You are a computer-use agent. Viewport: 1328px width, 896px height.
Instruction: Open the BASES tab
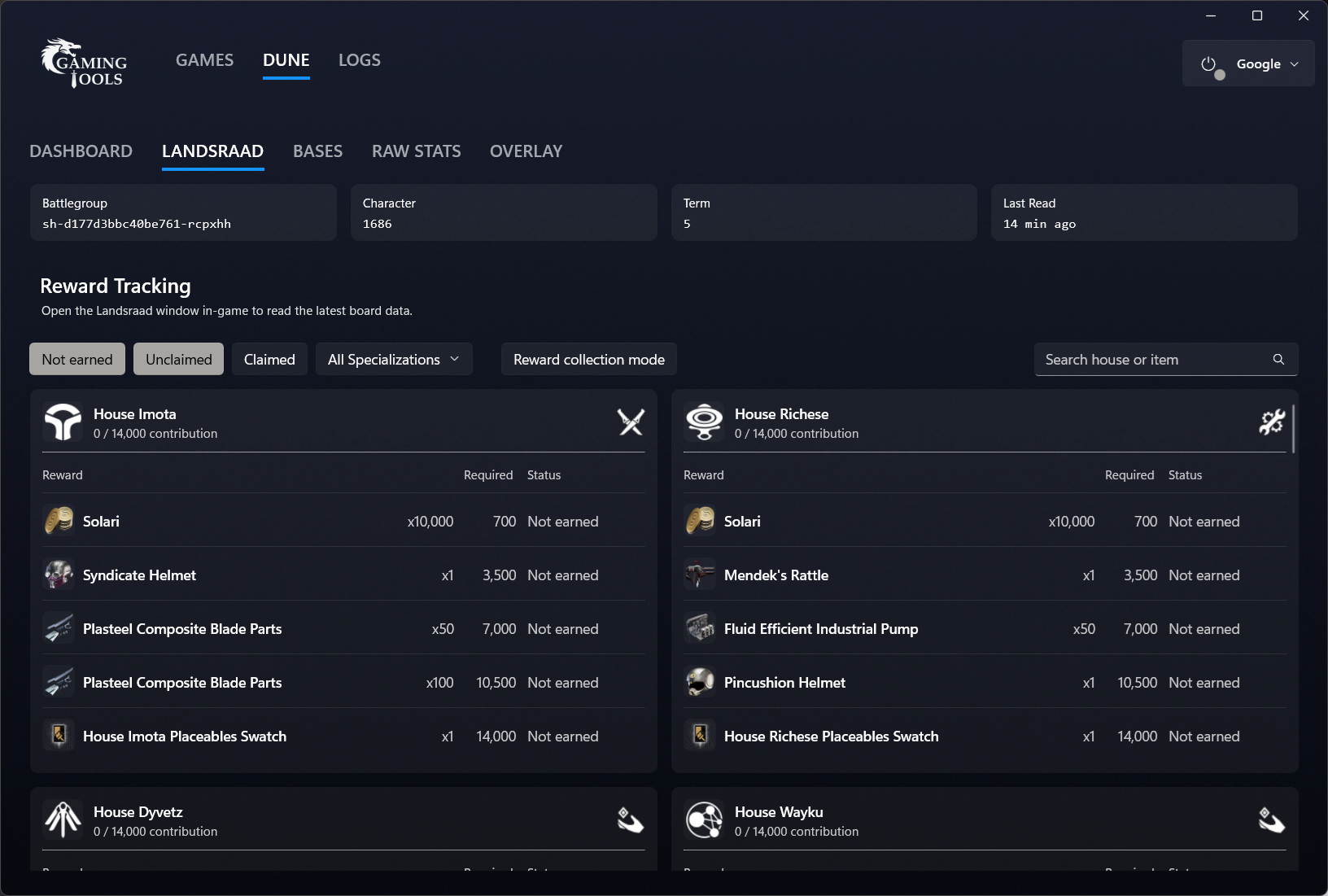coord(317,151)
